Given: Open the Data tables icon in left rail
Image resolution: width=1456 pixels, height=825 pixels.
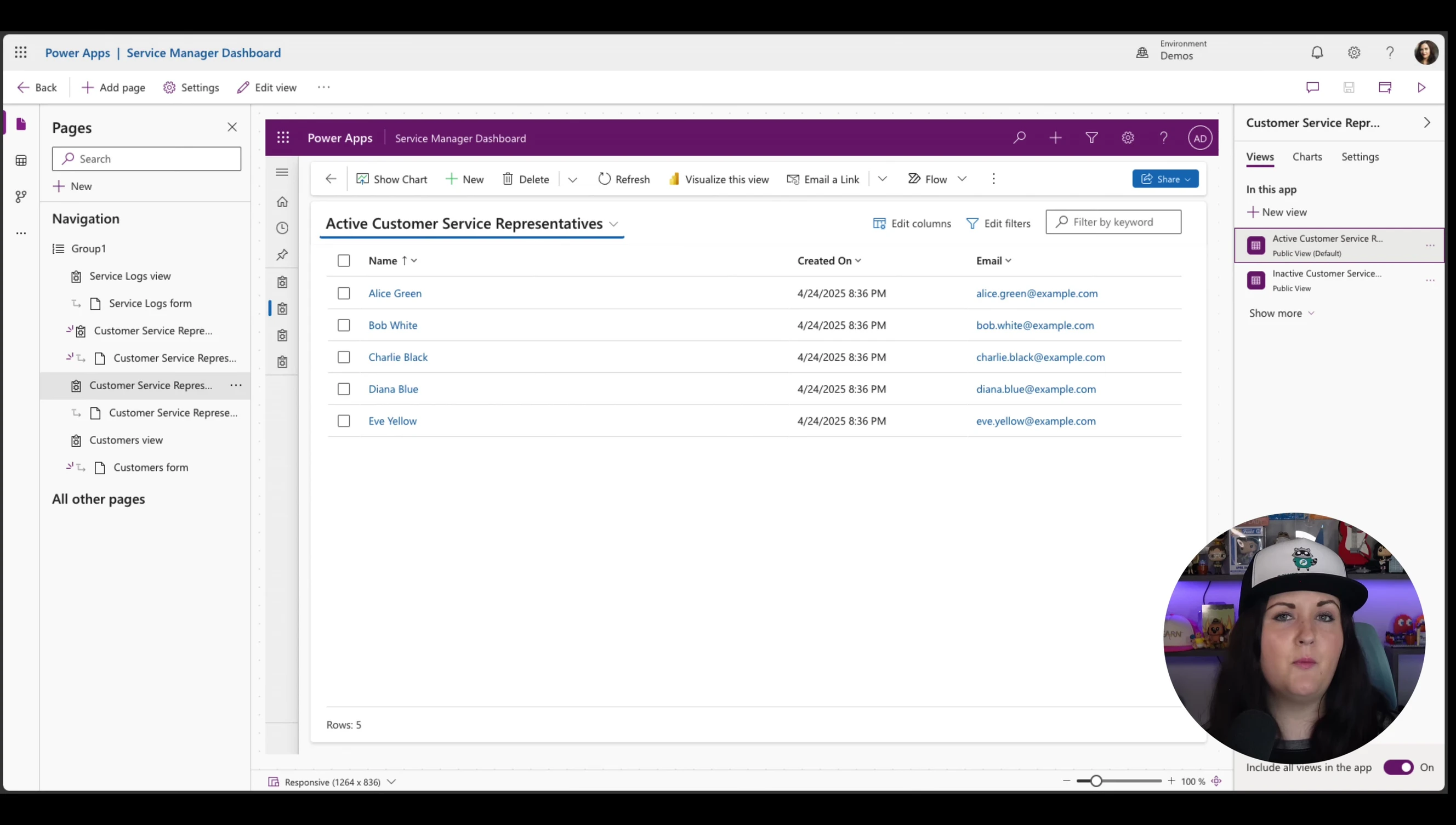Looking at the screenshot, I should pos(21,161).
